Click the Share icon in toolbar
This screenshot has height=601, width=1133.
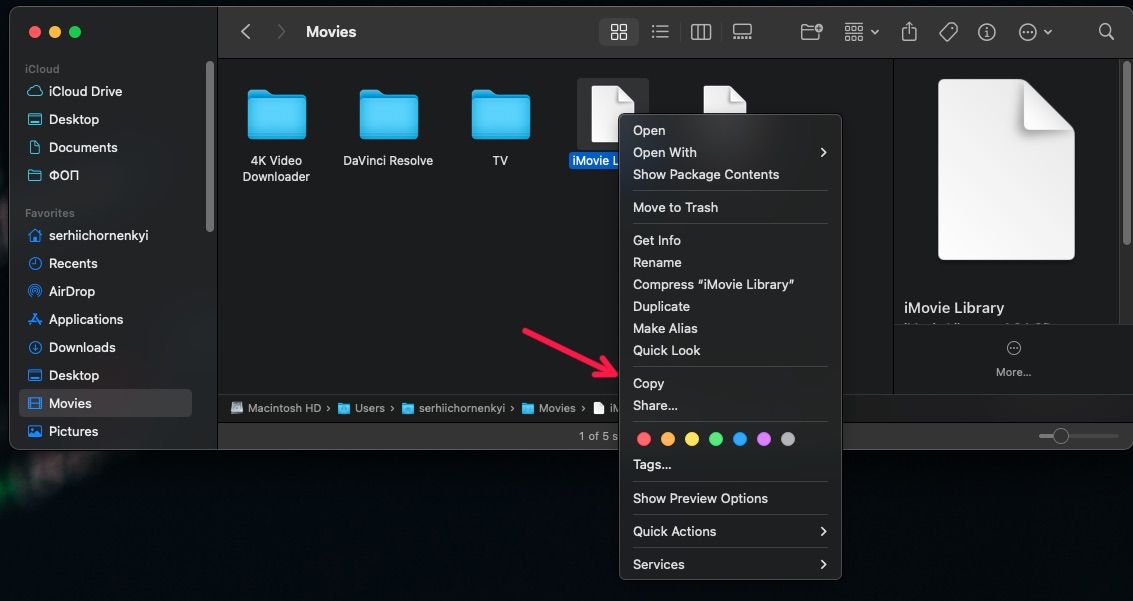[909, 32]
